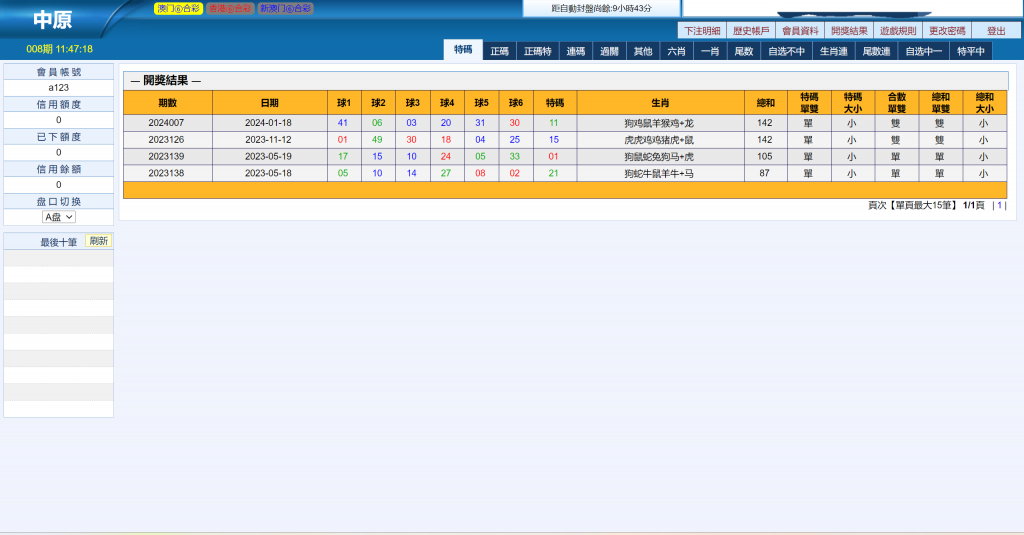Click the 距自動封盤尚餘 countdown text

[x=601, y=8]
